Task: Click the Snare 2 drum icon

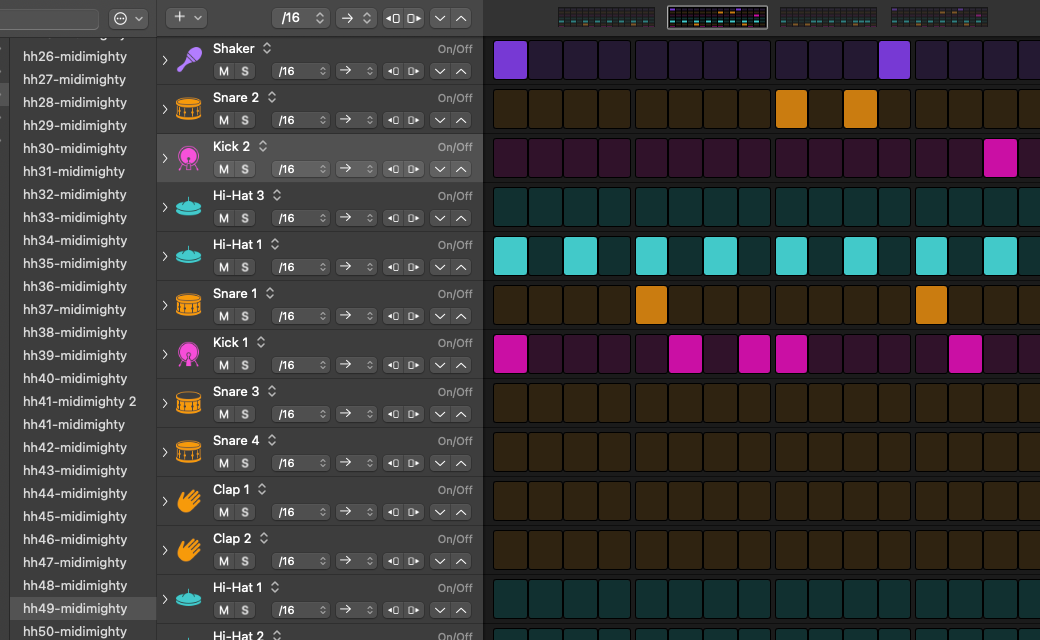Action: (x=189, y=109)
